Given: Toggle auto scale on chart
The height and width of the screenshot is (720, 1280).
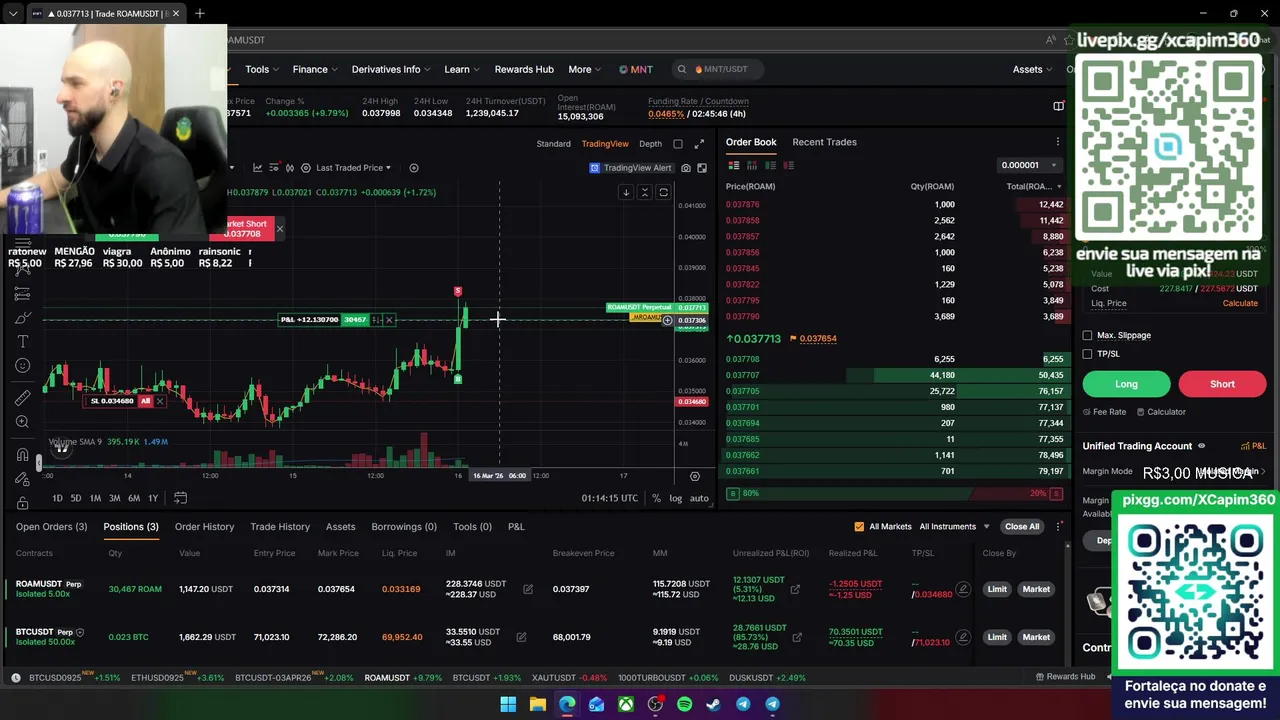Looking at the screenshot, I should 699,498.
